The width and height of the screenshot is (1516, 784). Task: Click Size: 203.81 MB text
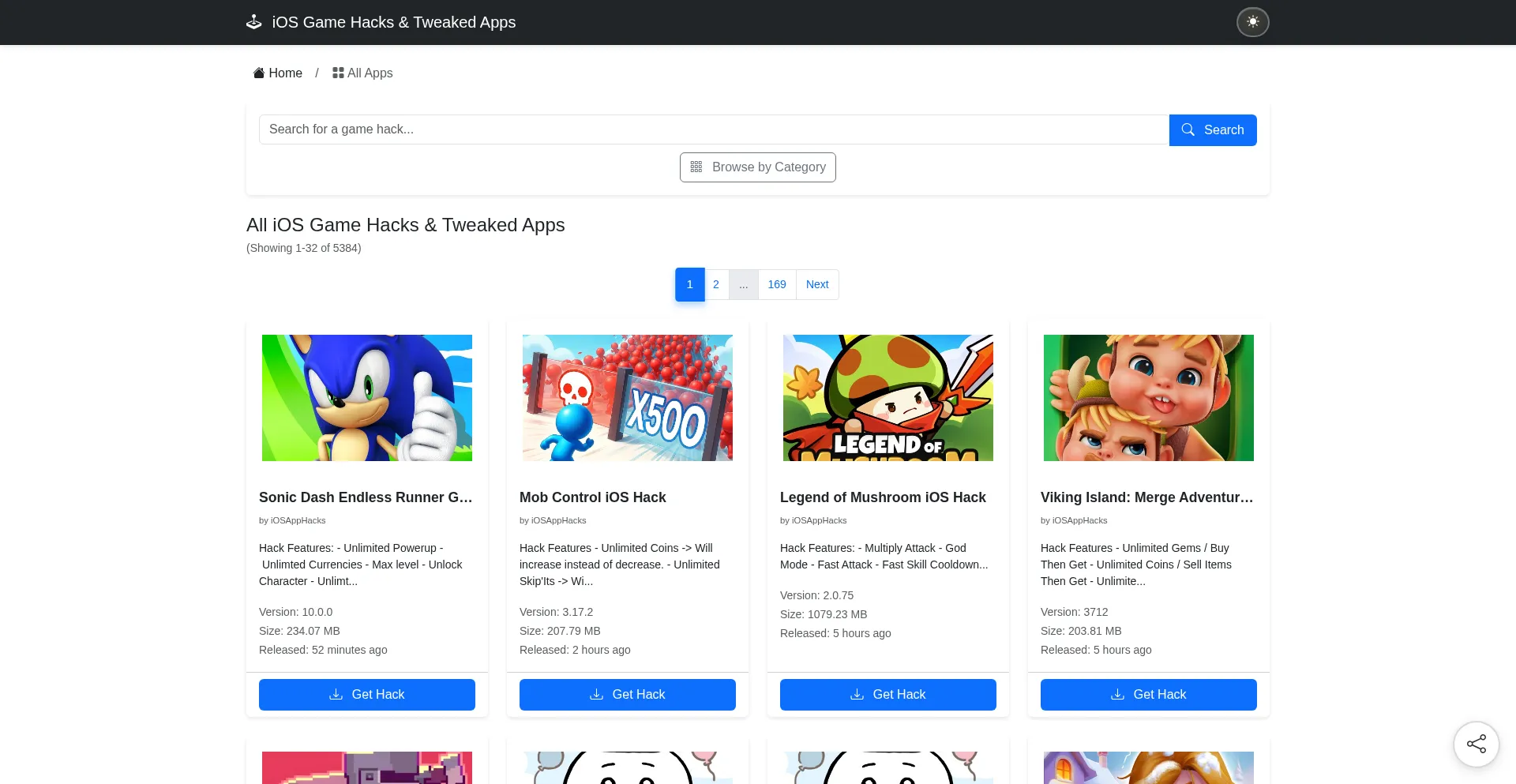click(1081, 631)
